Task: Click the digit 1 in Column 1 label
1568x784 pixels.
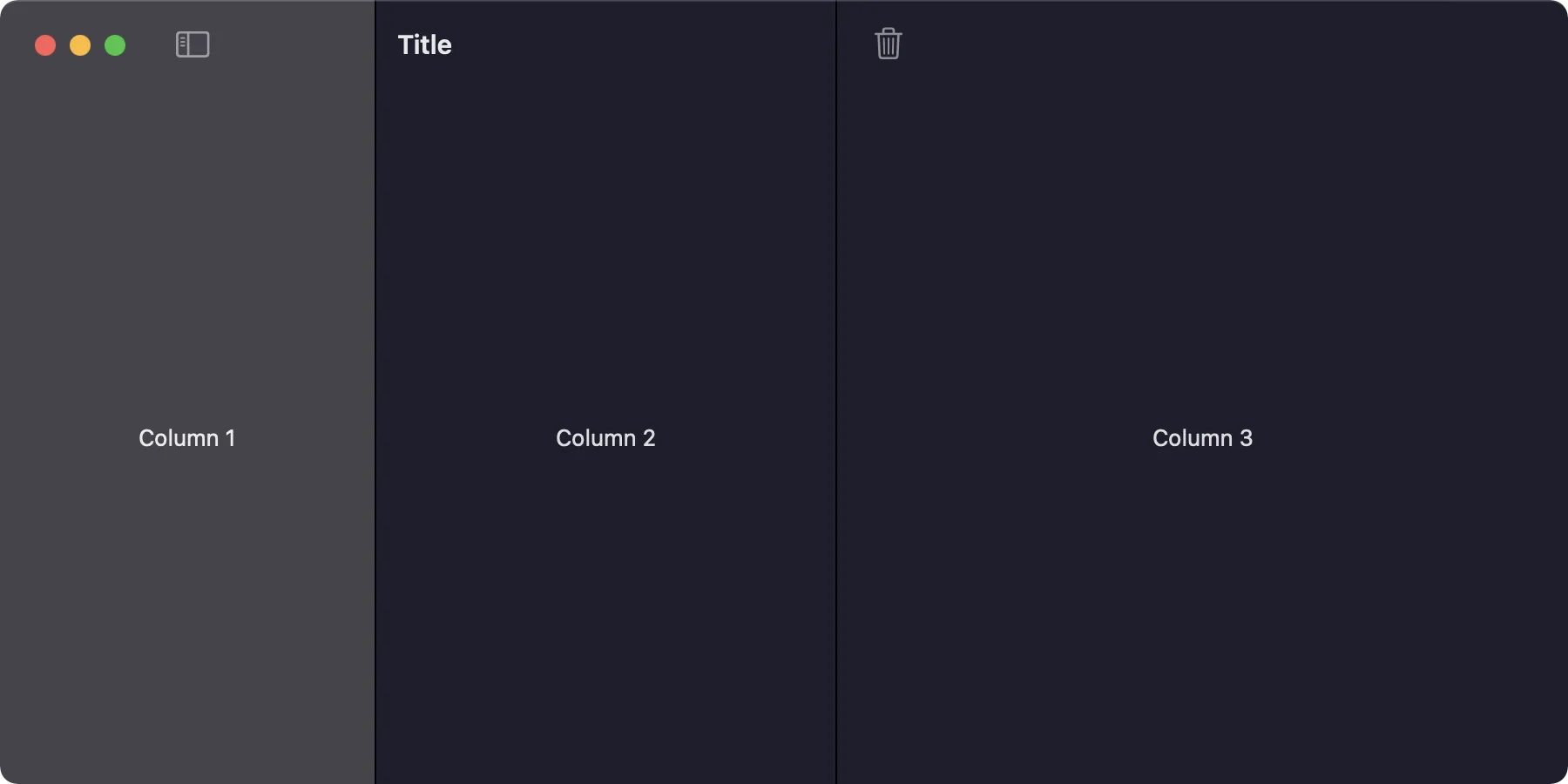Action: coord(231,438)
